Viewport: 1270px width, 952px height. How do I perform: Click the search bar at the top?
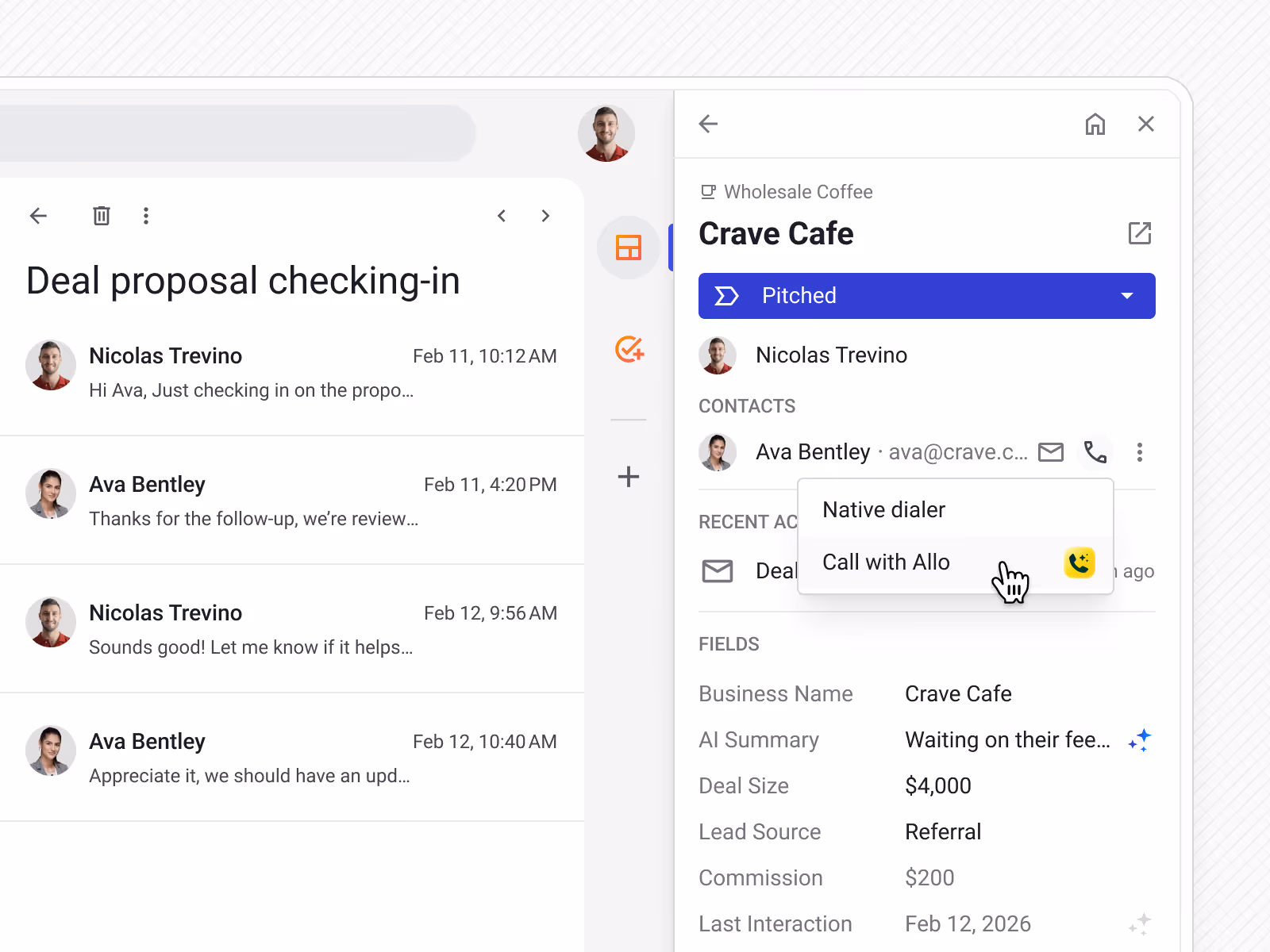(237, 133)
